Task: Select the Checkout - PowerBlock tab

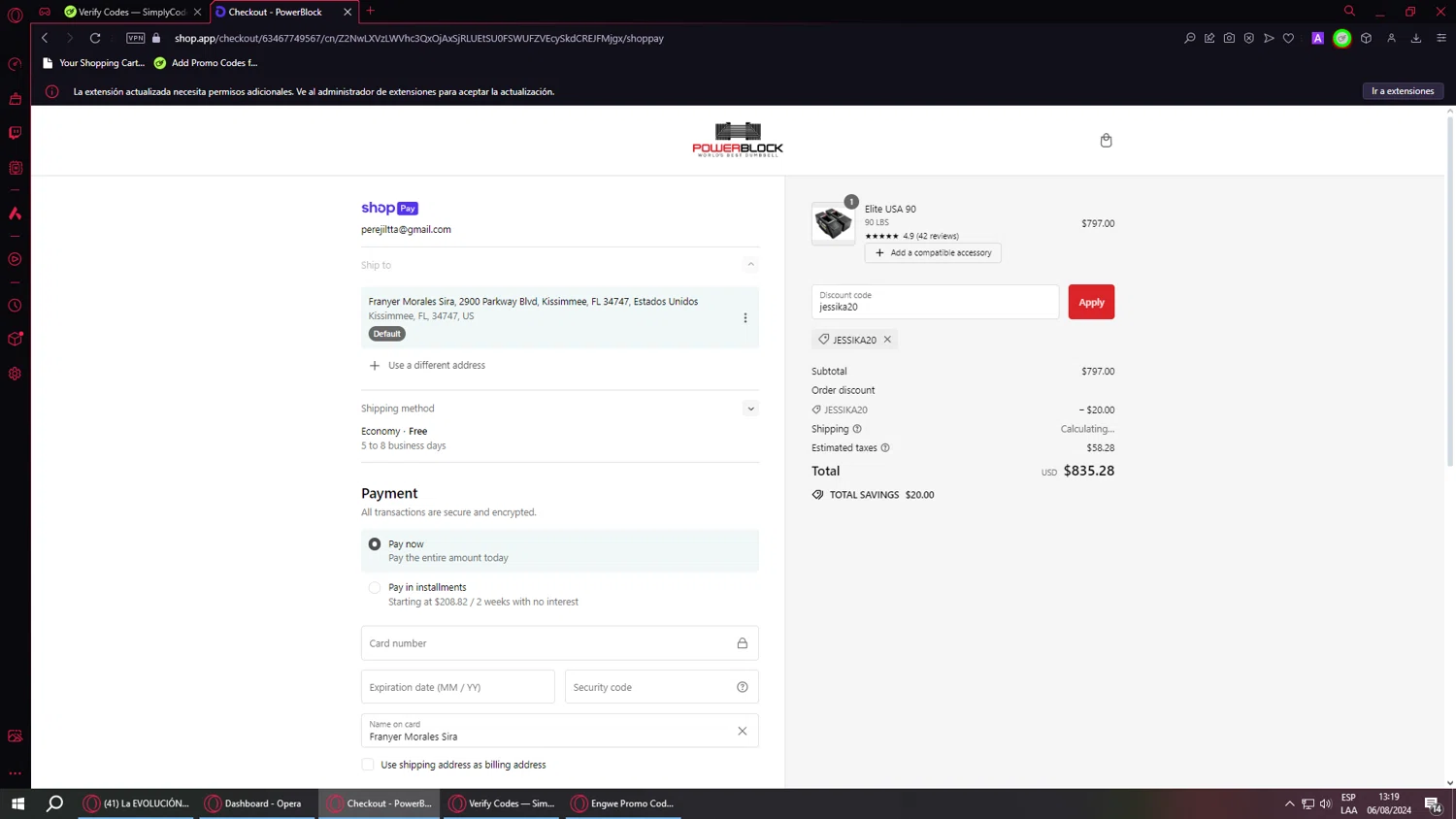Action: pyautogui.click(x=282, y=12)
